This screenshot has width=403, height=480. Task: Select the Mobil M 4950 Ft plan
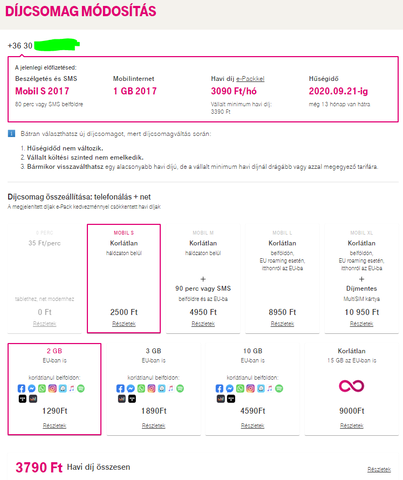coord(203,278)
